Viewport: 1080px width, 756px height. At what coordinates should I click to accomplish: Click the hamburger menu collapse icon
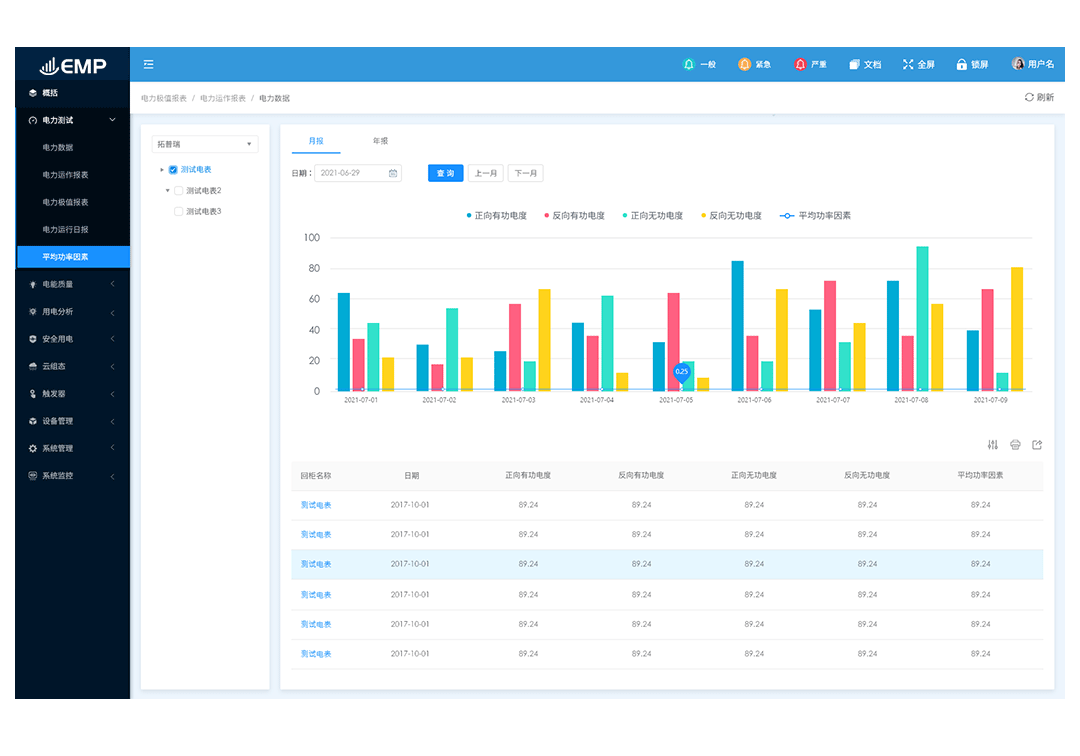[x=148, y=65]
